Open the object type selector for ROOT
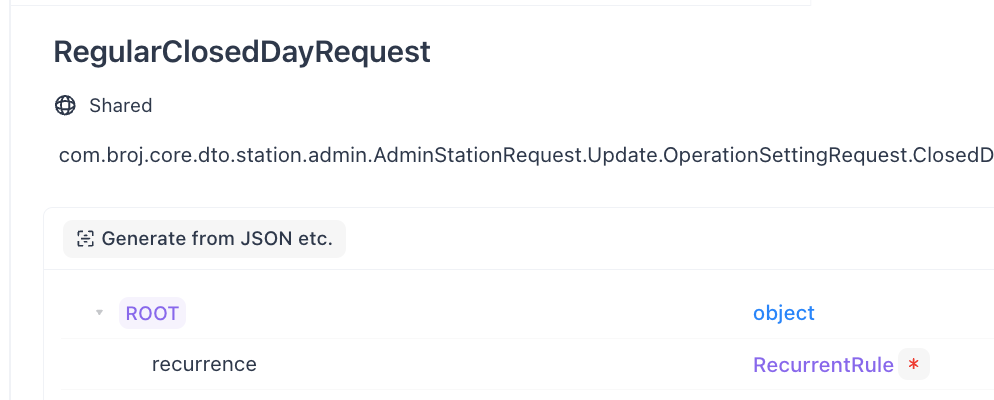Image resolution: width=994 pixels, height=400 pixels. 783,313
